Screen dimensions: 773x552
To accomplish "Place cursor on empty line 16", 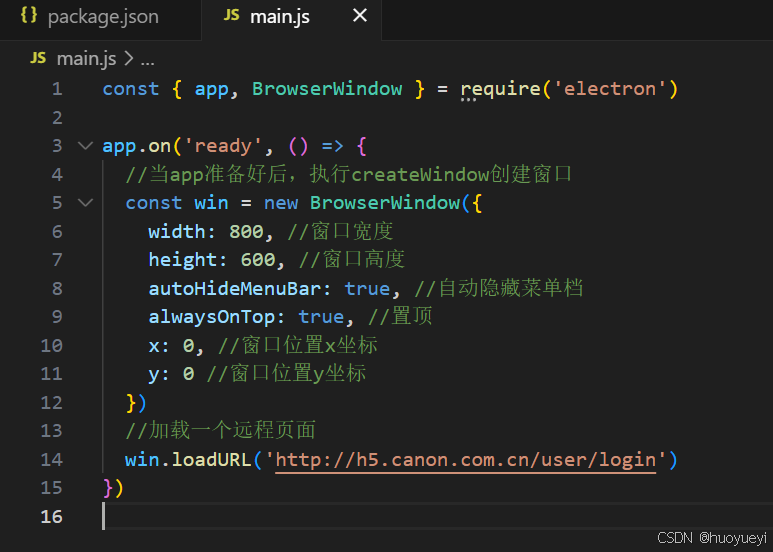I will 437,517.
